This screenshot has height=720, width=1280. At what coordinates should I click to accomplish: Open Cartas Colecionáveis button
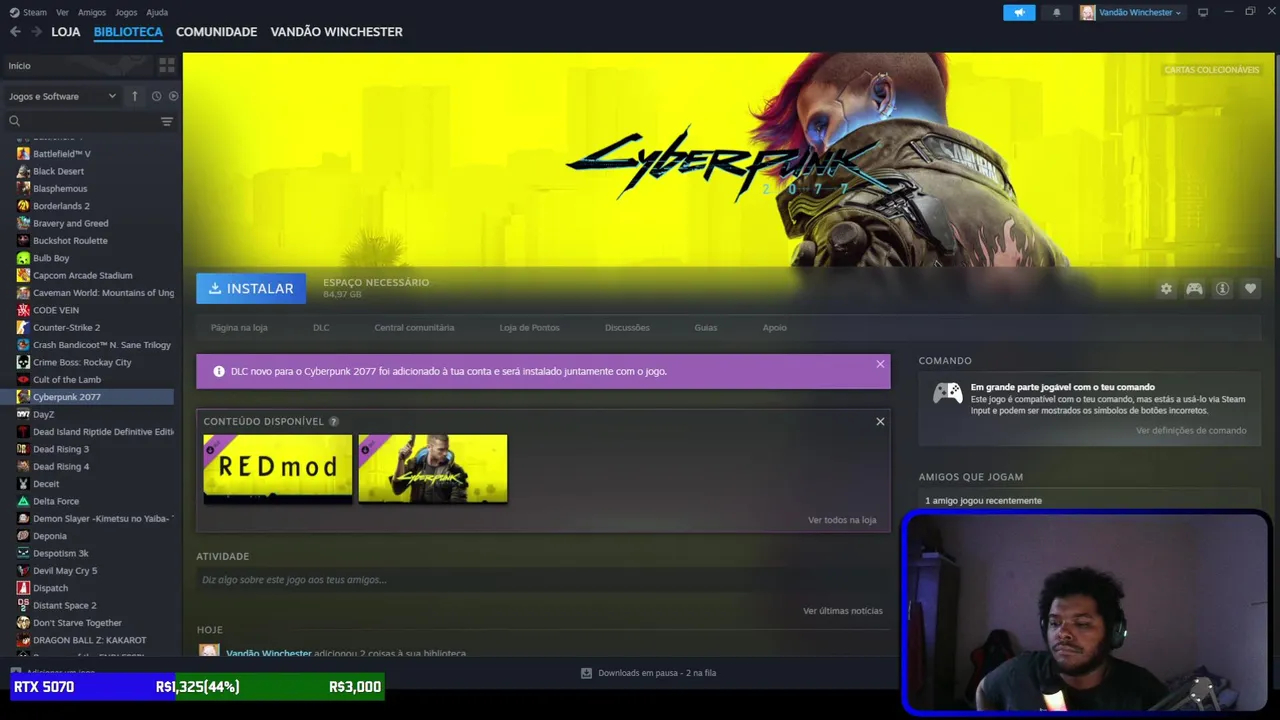1212,70
